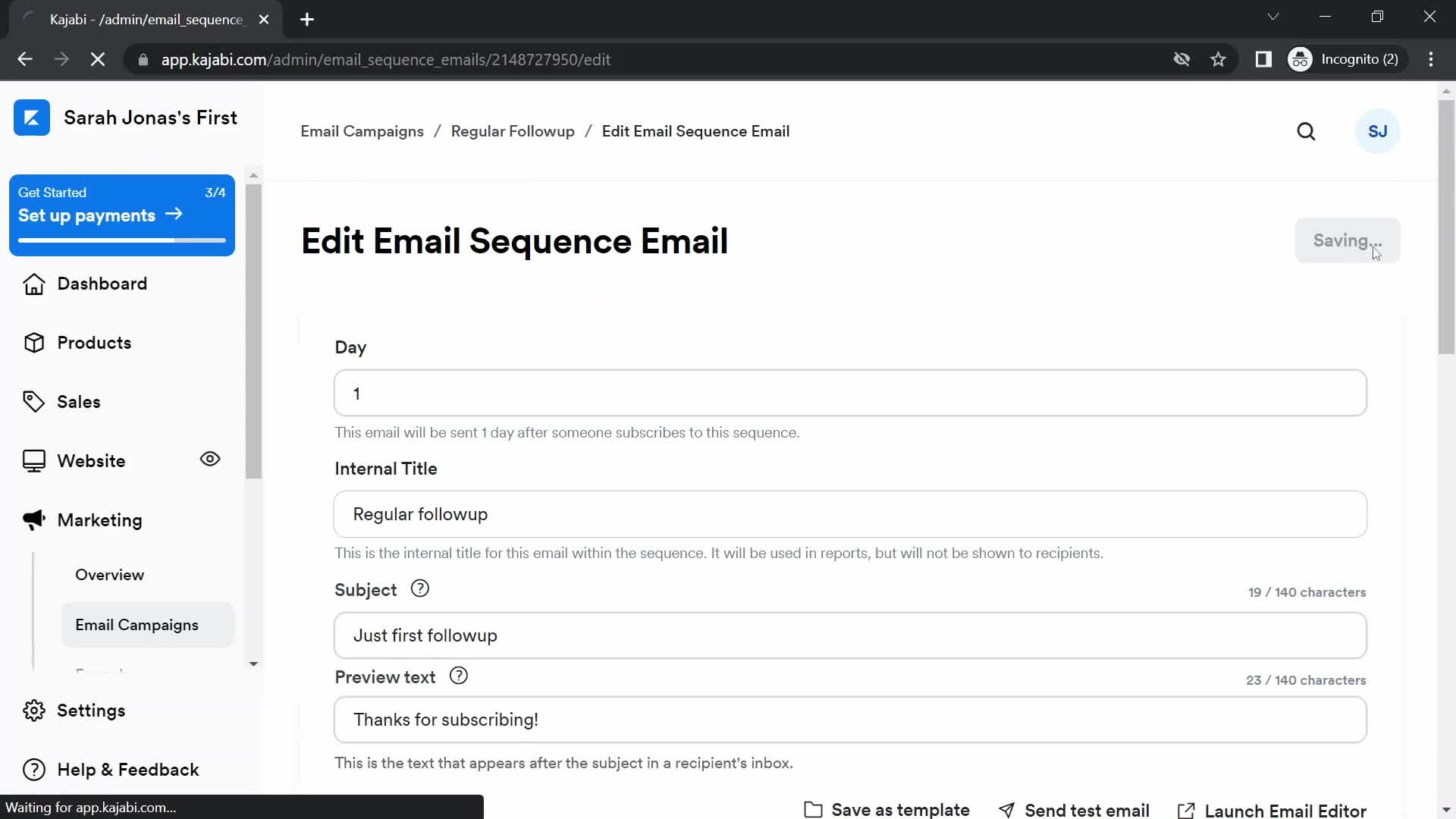The width and height of the screenshot is (1456, 819).
Task: Click Save as template button
Action: [x=886, y=809]
